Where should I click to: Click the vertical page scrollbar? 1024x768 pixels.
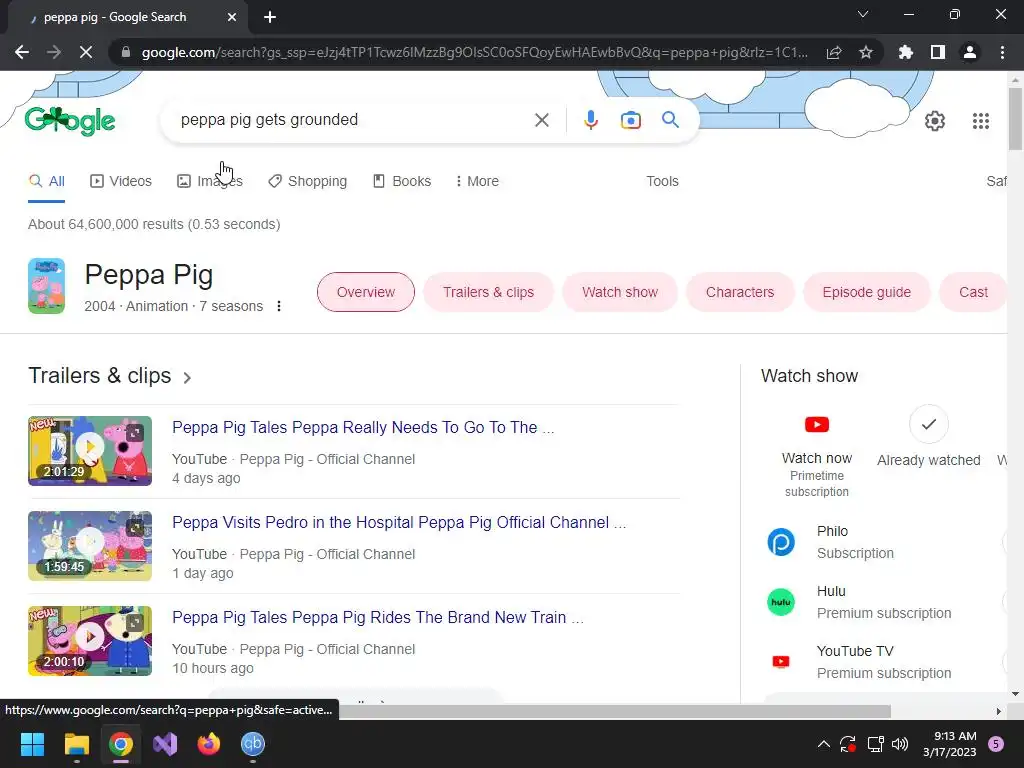(1015, 118)
